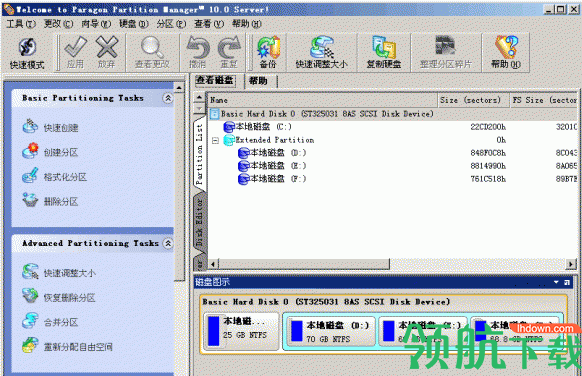Select 本地磁盘 (D:) 70 GB block in disk map
Viewport: 582px width, 376px height.
click(330, 331)
